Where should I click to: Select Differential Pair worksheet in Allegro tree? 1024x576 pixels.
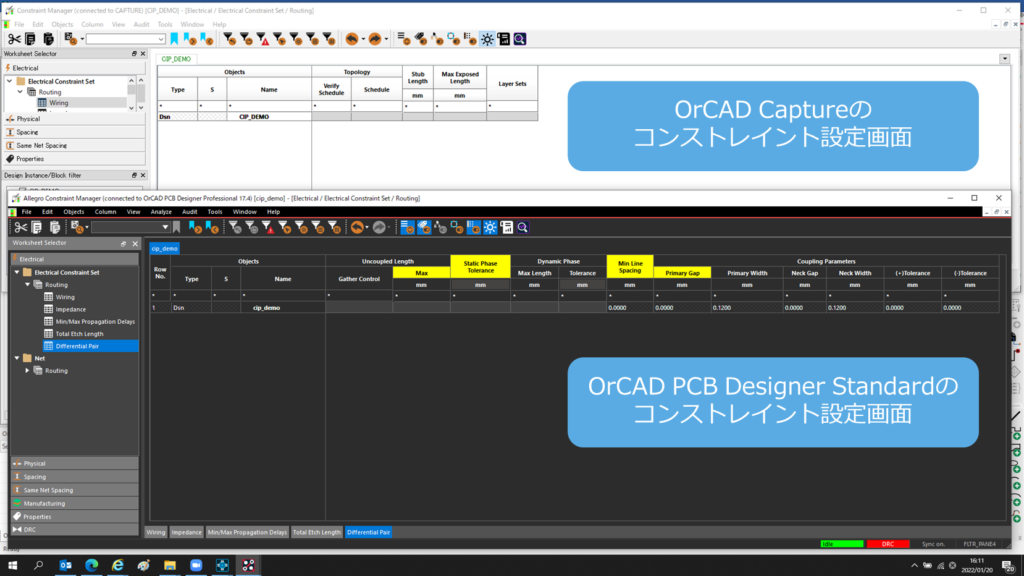click(x=75, y=346)
